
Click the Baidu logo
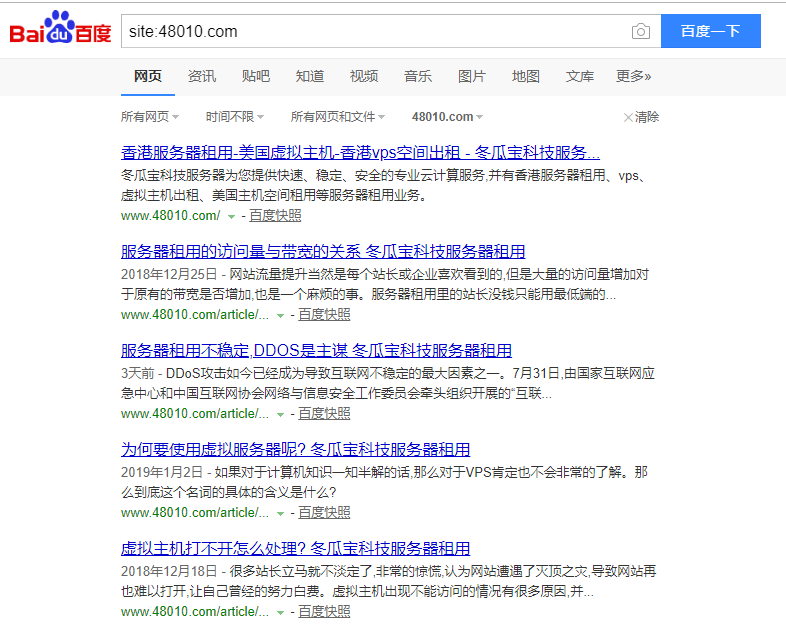tap(60, 31)
